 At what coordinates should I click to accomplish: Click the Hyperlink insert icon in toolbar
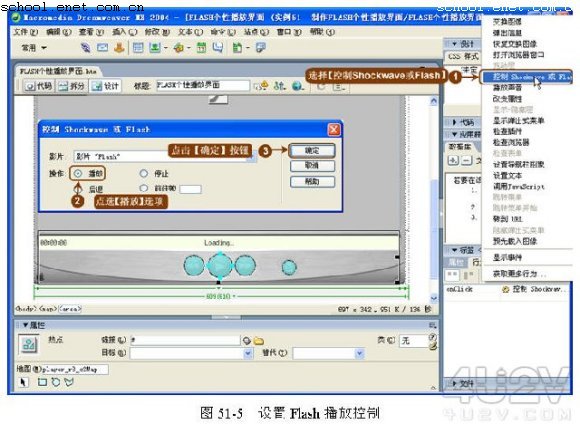tap(85, 48)
